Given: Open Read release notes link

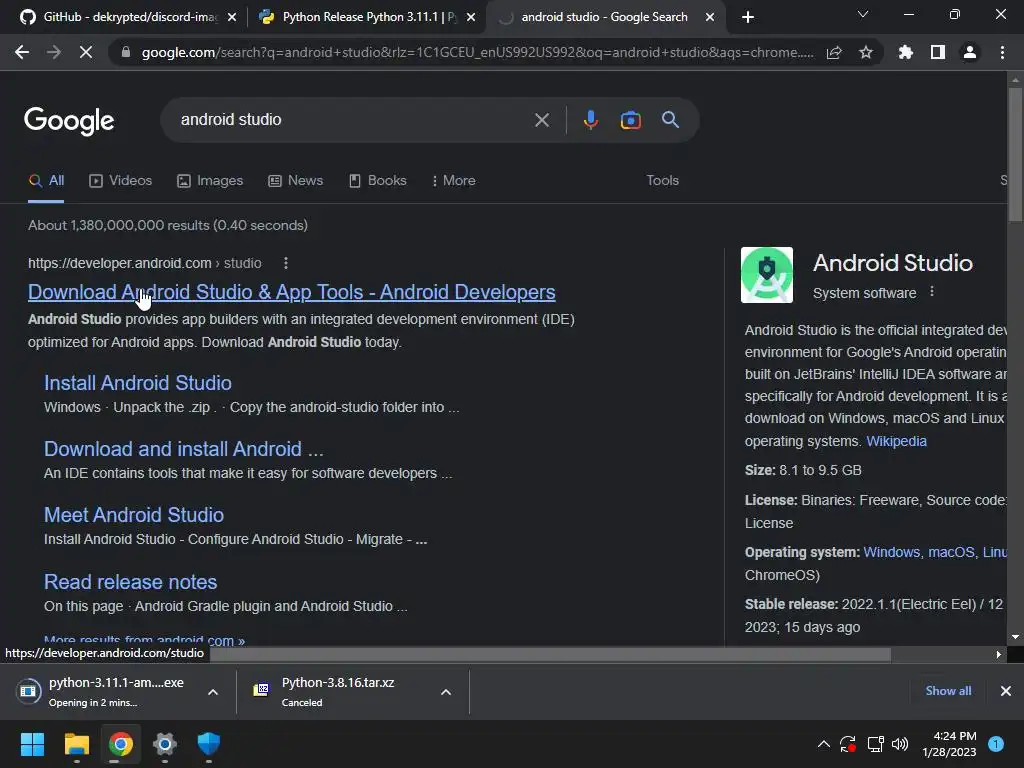Looking at the screenshot, I should [x=131, y=582].
